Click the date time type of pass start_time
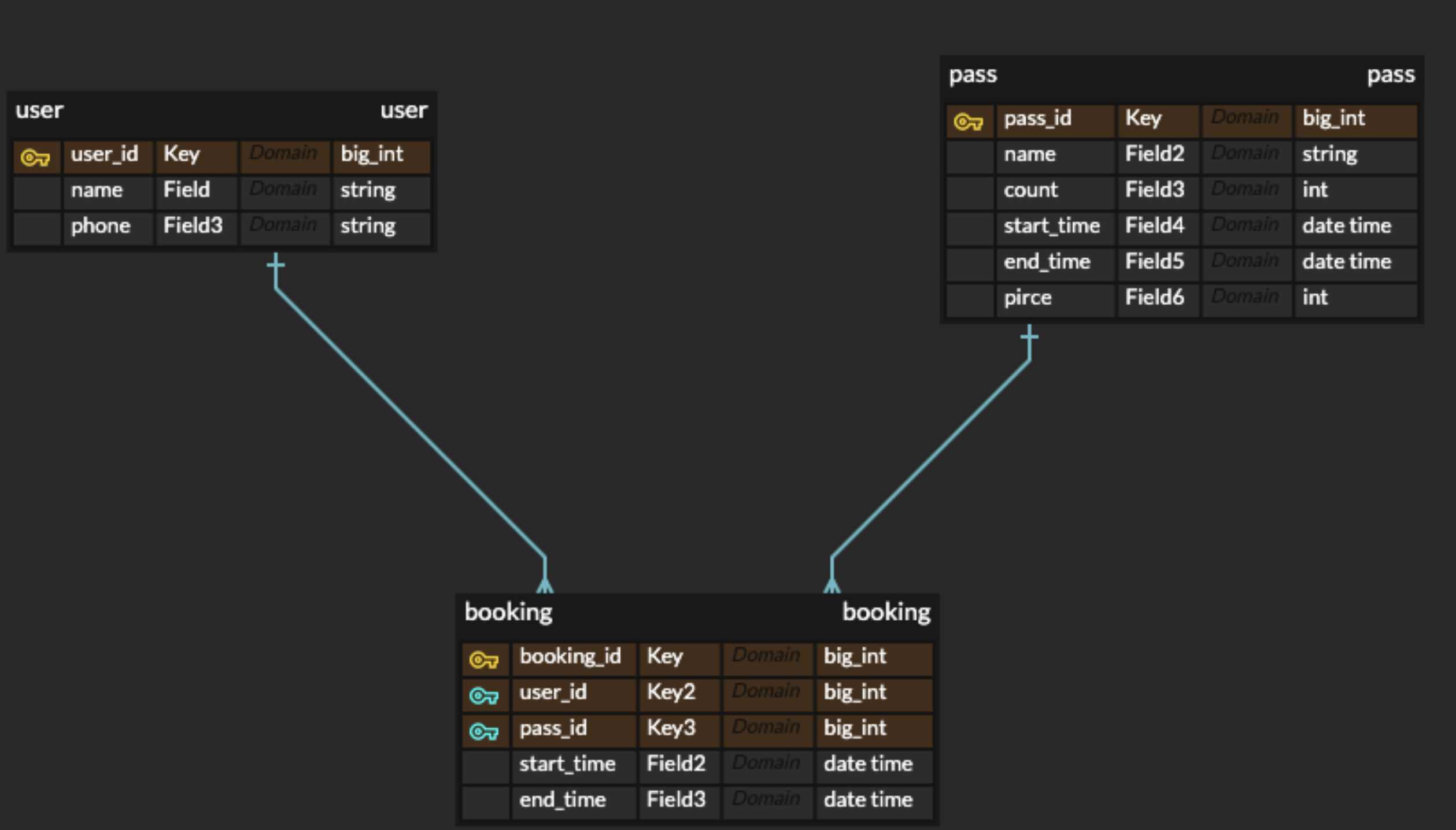Screen dimensions: 1456x830 [1347, 226]
